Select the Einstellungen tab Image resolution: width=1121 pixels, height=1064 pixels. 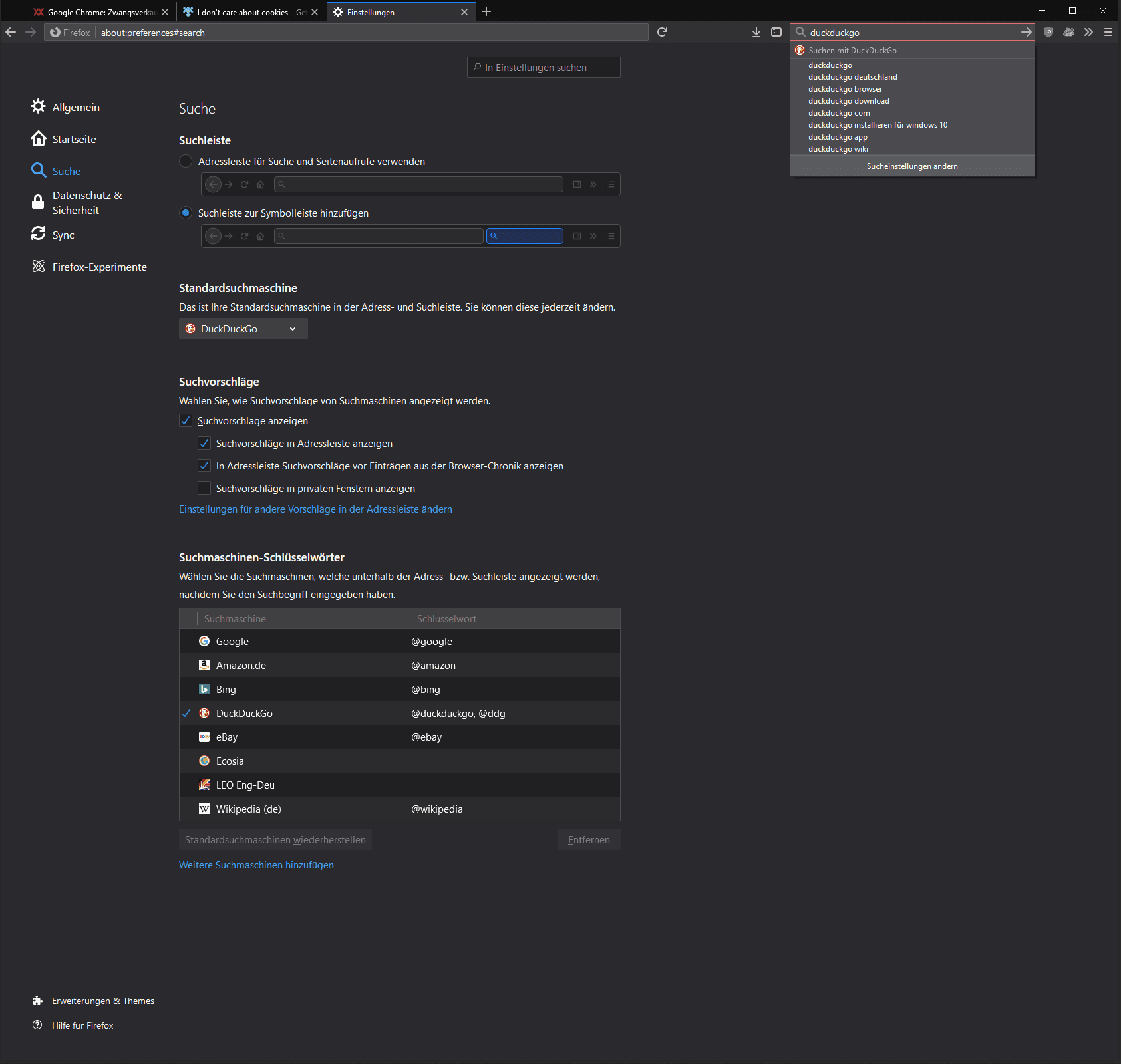click(401, 12)
